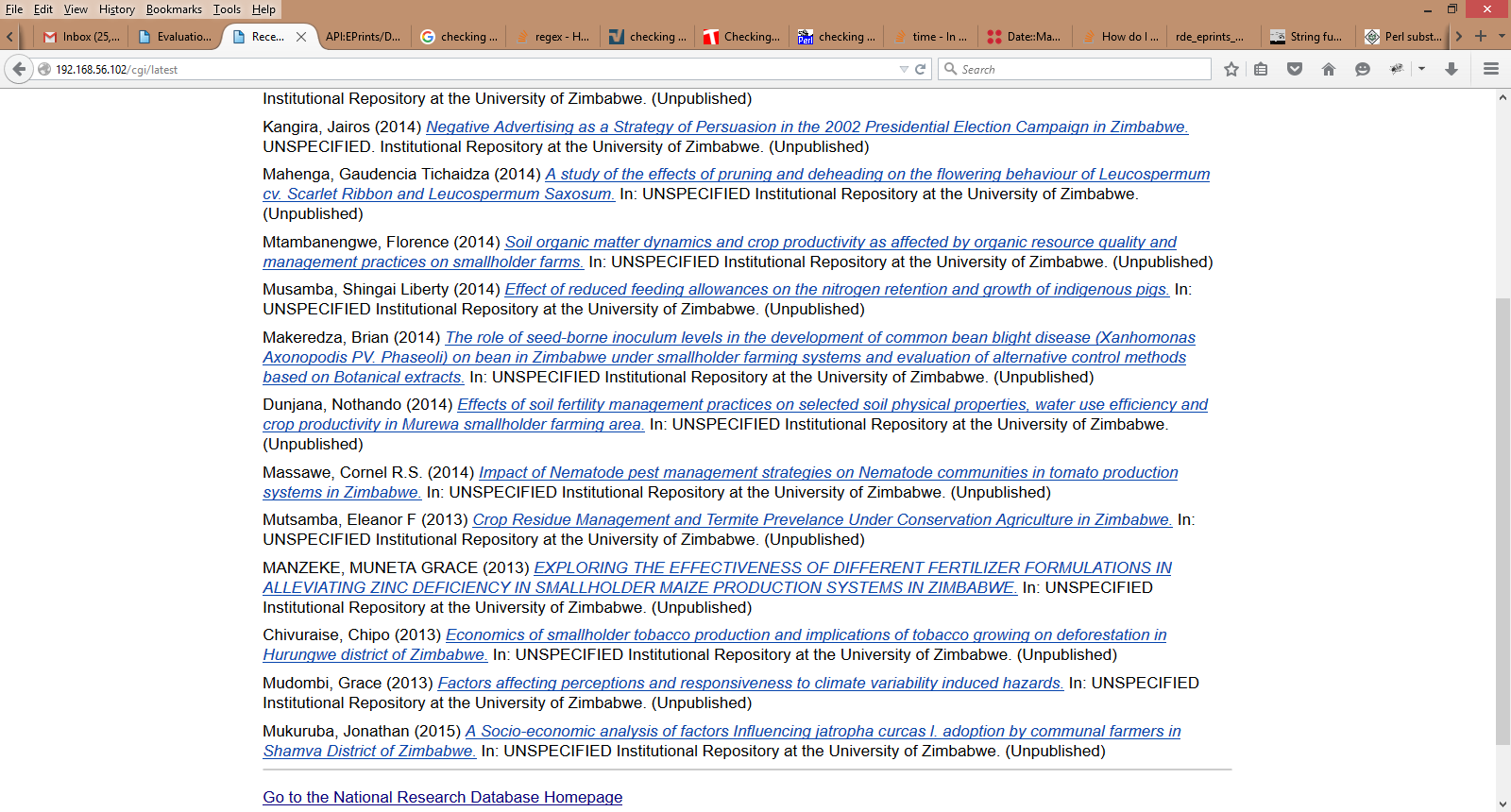
Task: Switch to the 'Date::Ma...' tab
Action: (1025, 37)
